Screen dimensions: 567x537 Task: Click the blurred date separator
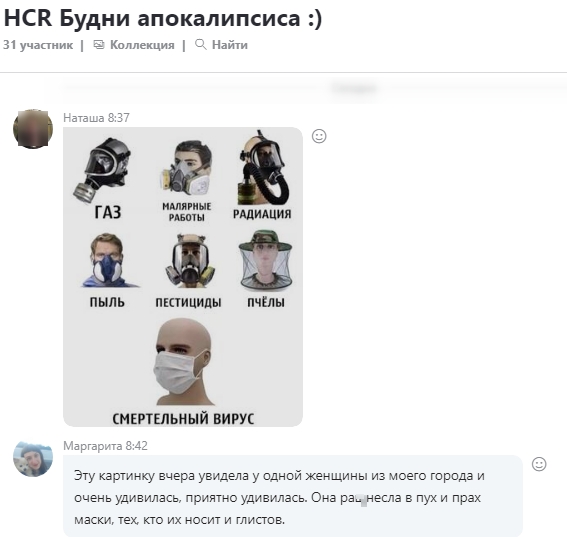coord(354,88)
